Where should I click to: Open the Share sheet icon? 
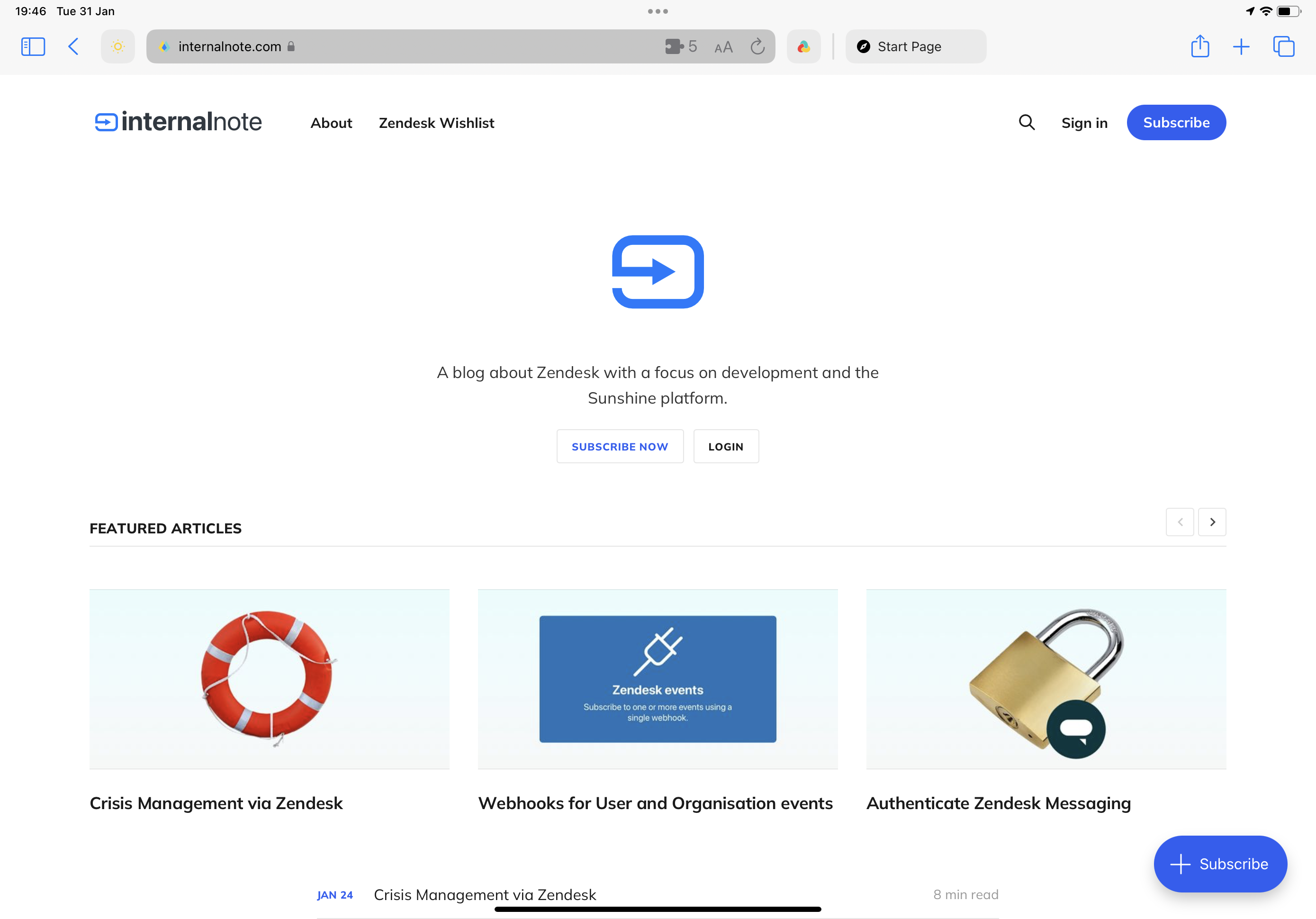[x=1199, y=46]
